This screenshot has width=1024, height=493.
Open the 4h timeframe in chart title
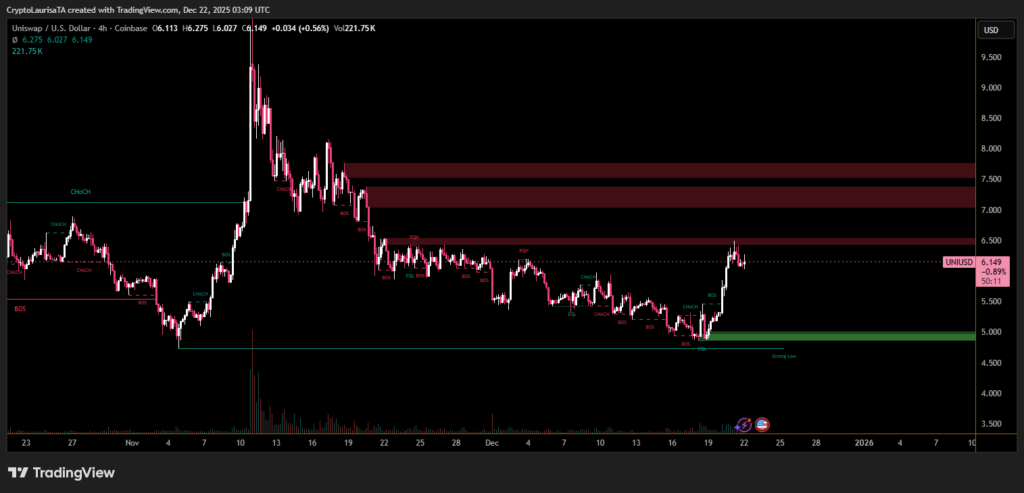[x=100, y=29]
